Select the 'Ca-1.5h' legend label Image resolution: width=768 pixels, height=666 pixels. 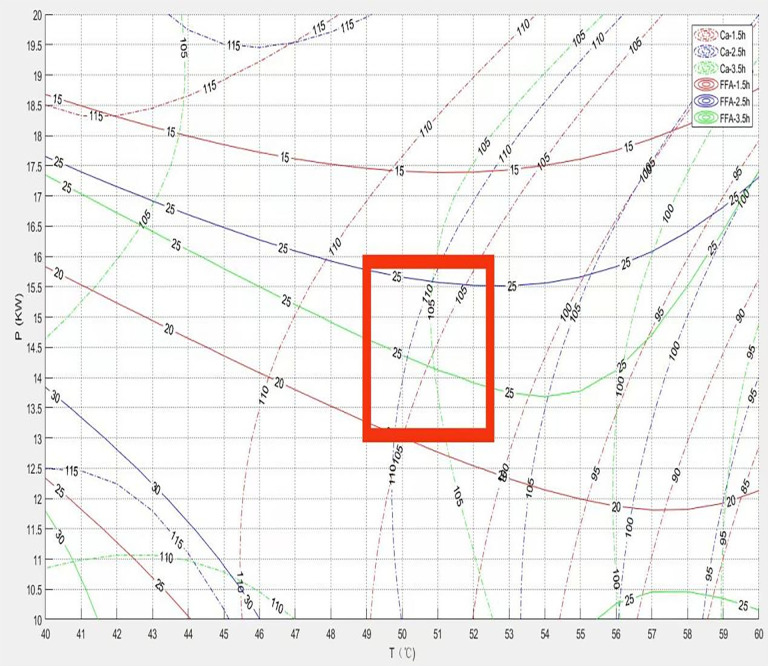(x=733, y=35)
